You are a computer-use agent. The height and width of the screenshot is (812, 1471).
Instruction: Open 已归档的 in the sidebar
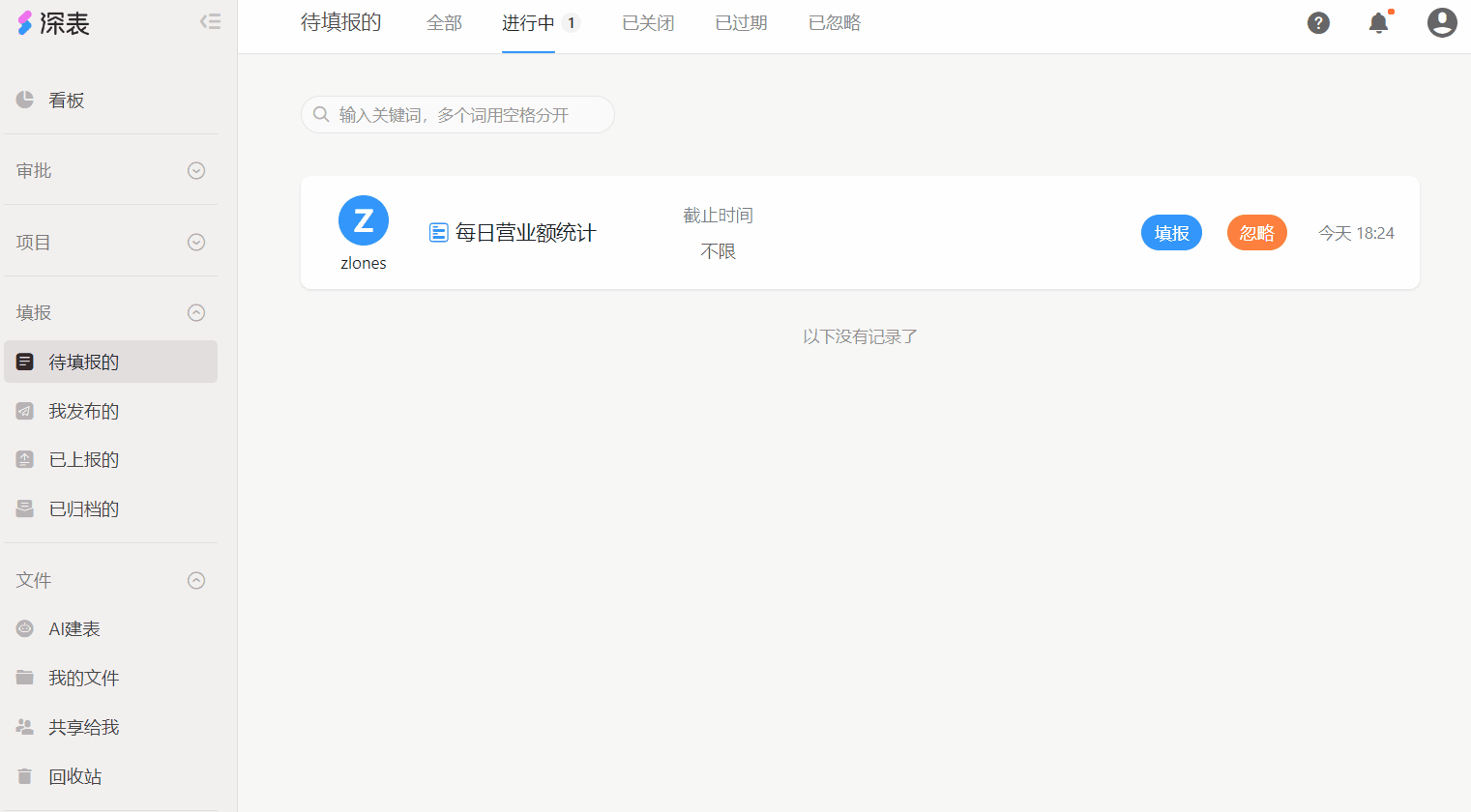[83, 508]
